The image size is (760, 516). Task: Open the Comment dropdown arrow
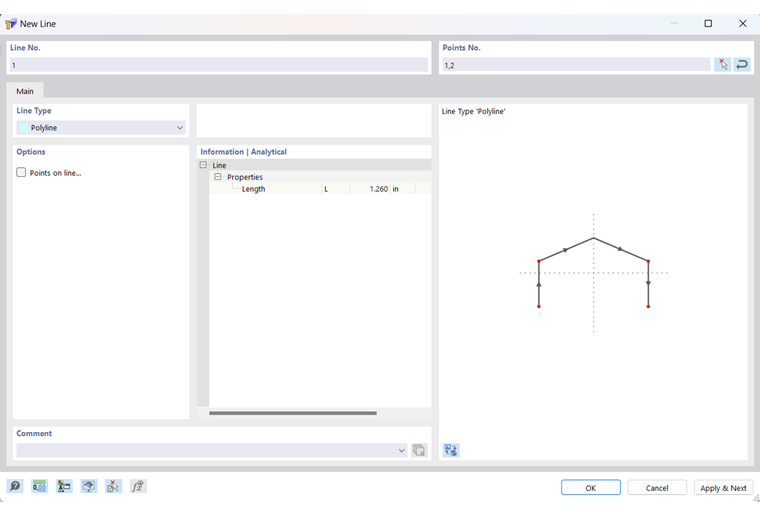401,450
